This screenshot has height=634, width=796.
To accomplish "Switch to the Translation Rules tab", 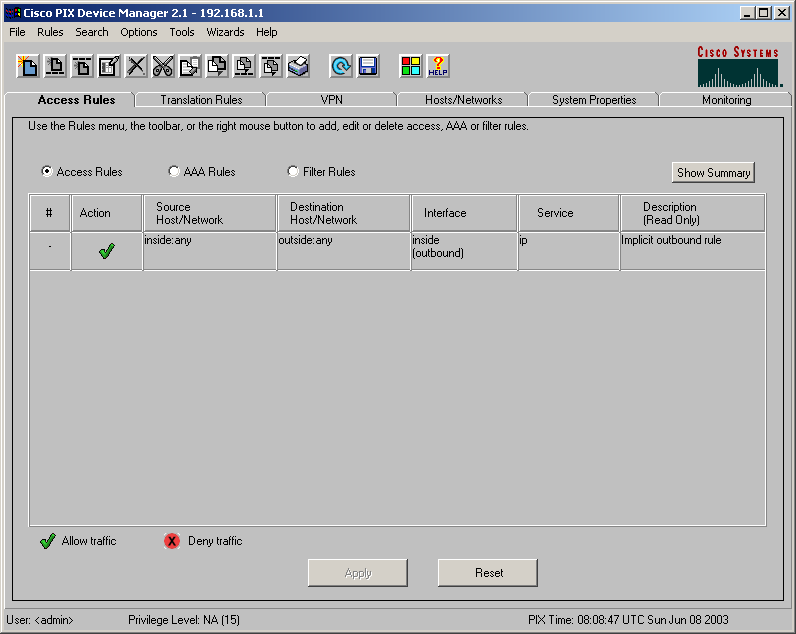I will tap(201, 100).
